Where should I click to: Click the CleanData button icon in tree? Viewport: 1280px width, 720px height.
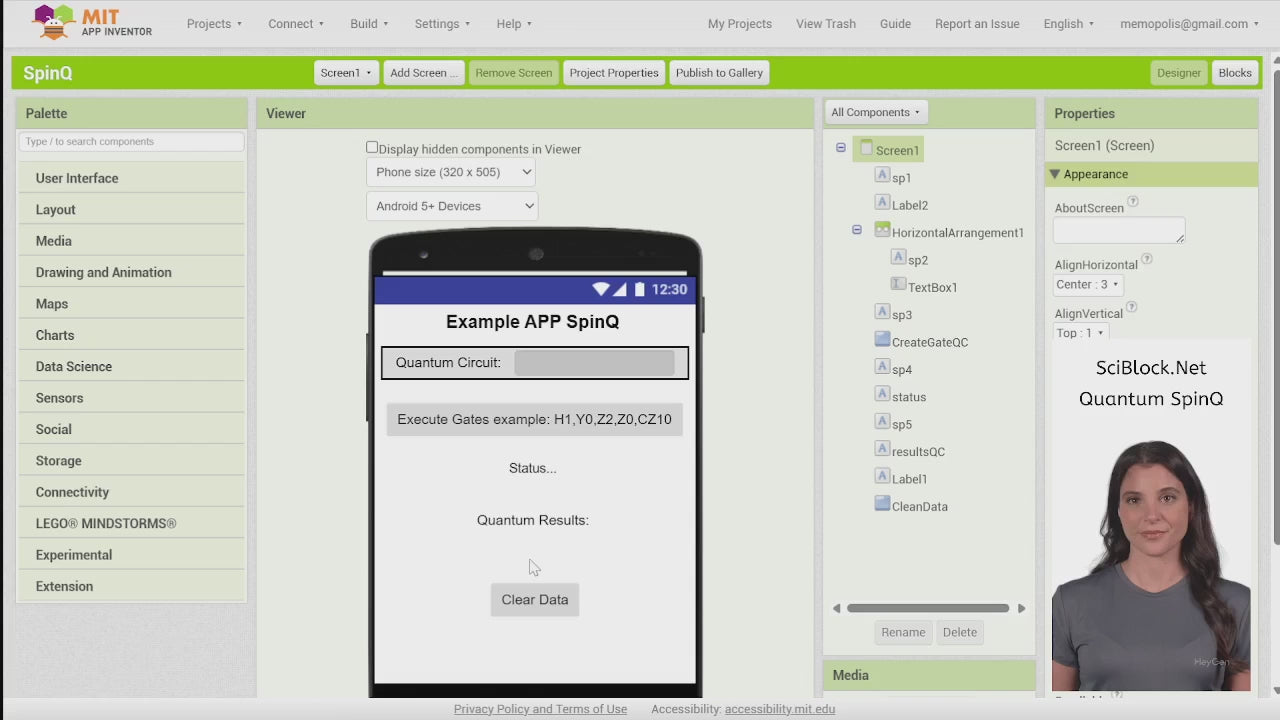882,504
